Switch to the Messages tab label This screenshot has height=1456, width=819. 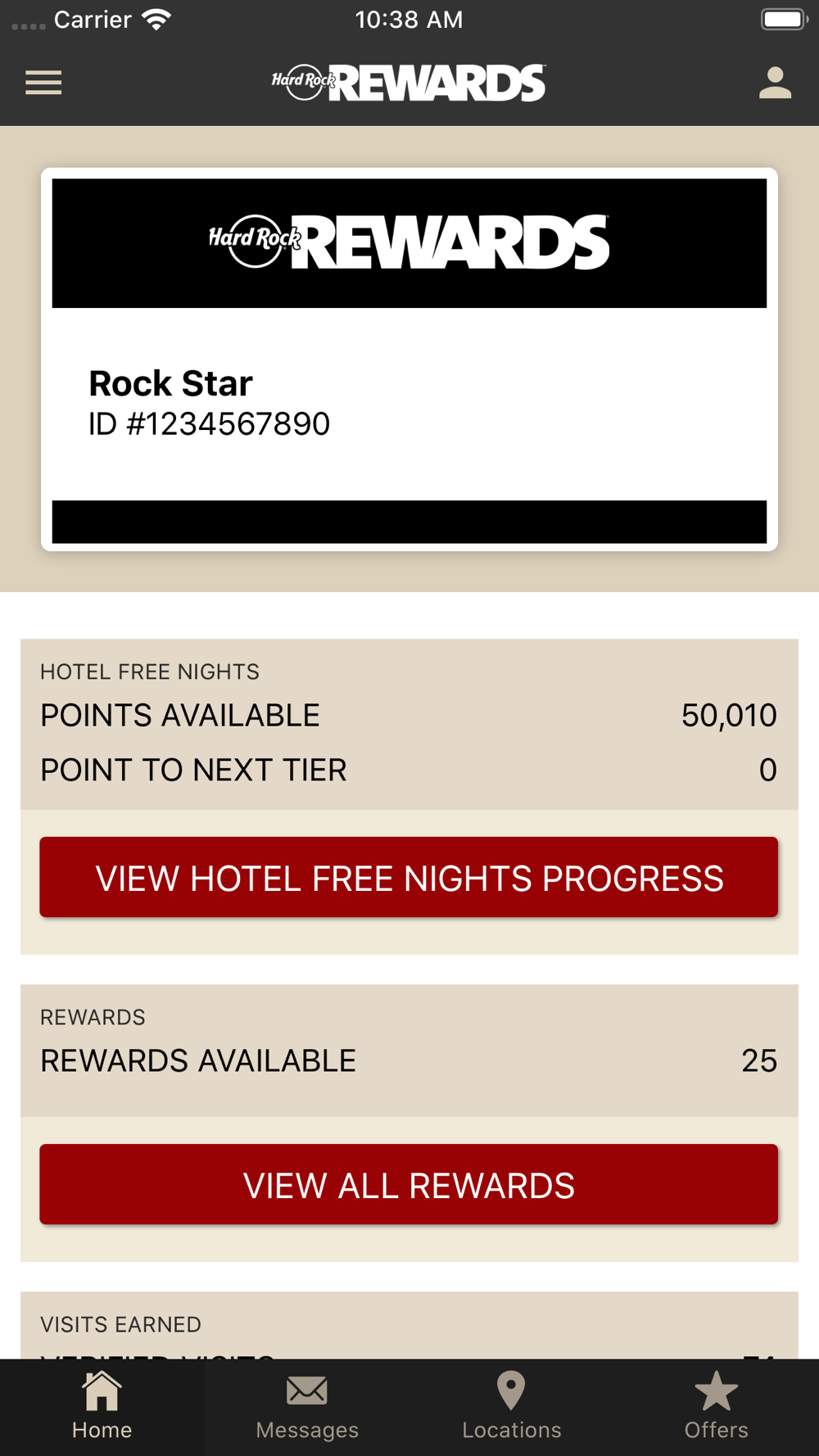coord(307,1430)
